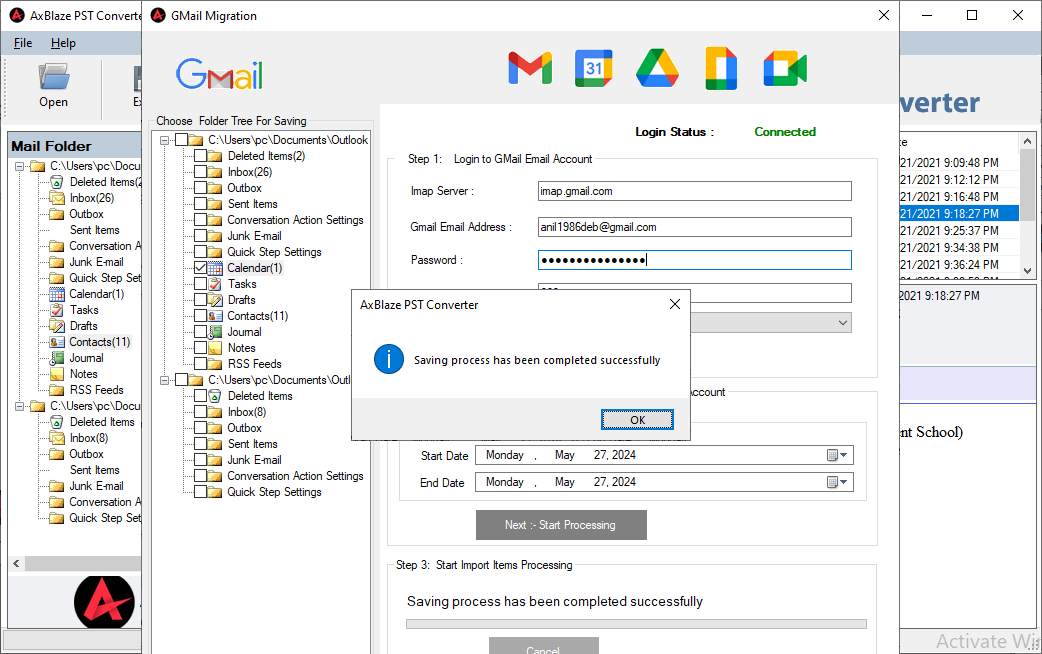Click the Google Calendar icon
This screenshot has width=1042, height=654.
click(x=593, y=68)
